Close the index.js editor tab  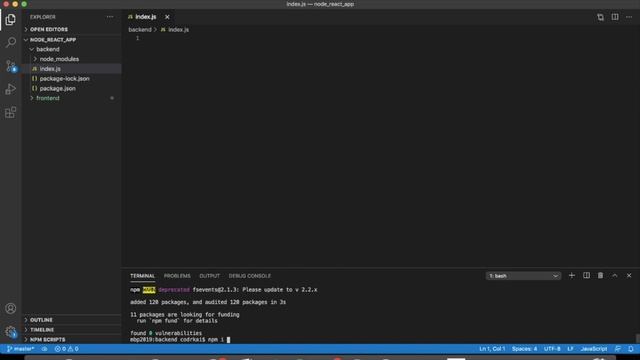point(167,17)
